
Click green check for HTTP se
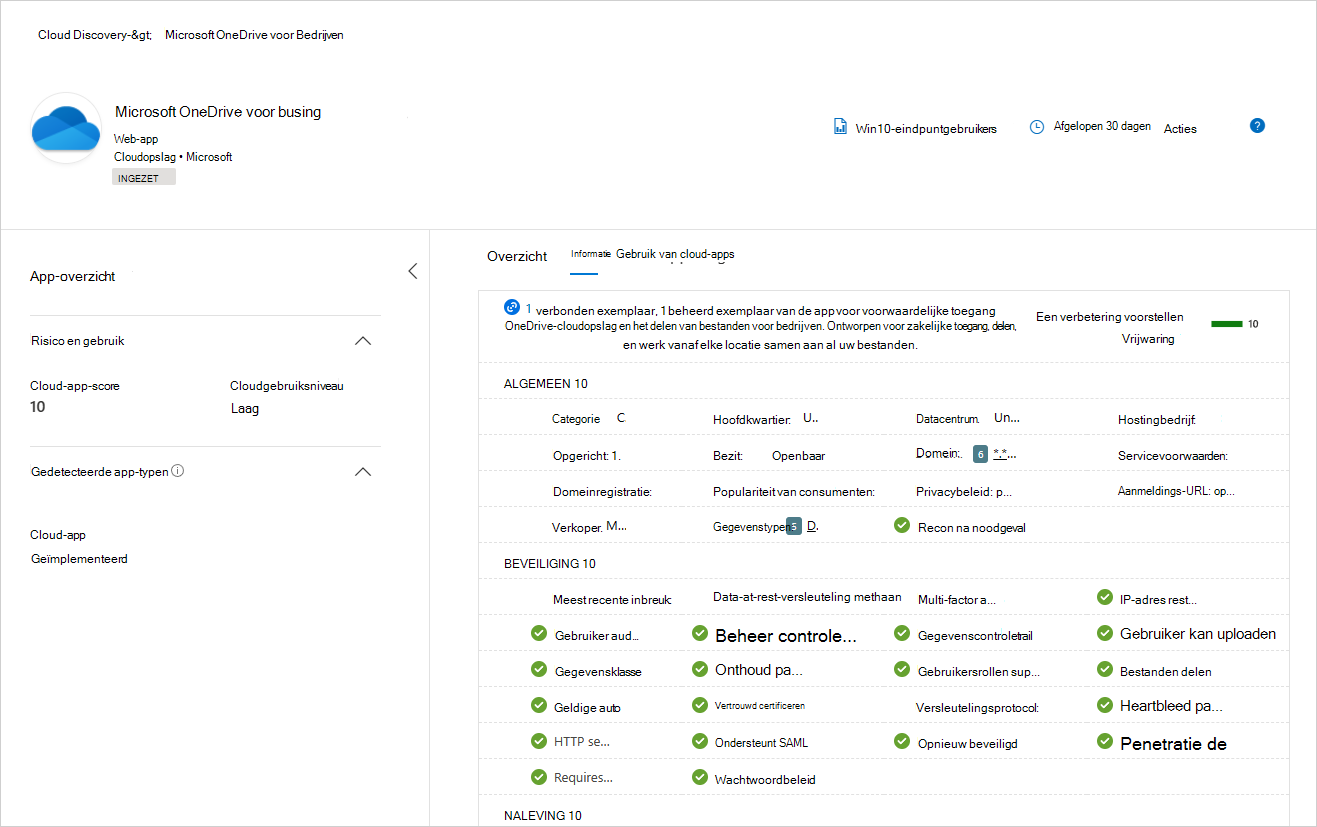(x=539, y=741)
